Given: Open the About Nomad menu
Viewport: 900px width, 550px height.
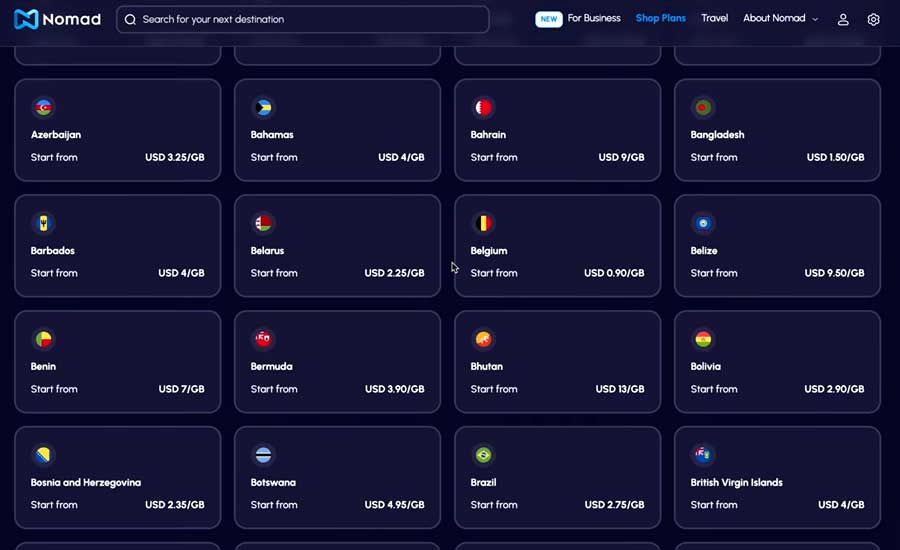Looking at the screenshot, I should (x=774, y=18).
